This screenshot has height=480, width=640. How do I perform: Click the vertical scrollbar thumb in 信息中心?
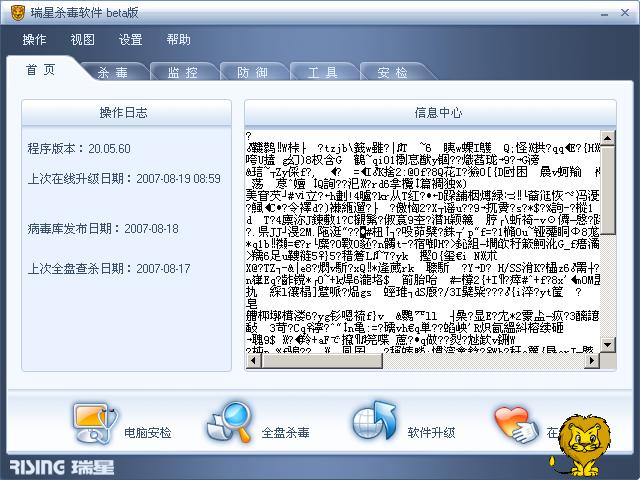pyautogui.click(x=608, y=190)
